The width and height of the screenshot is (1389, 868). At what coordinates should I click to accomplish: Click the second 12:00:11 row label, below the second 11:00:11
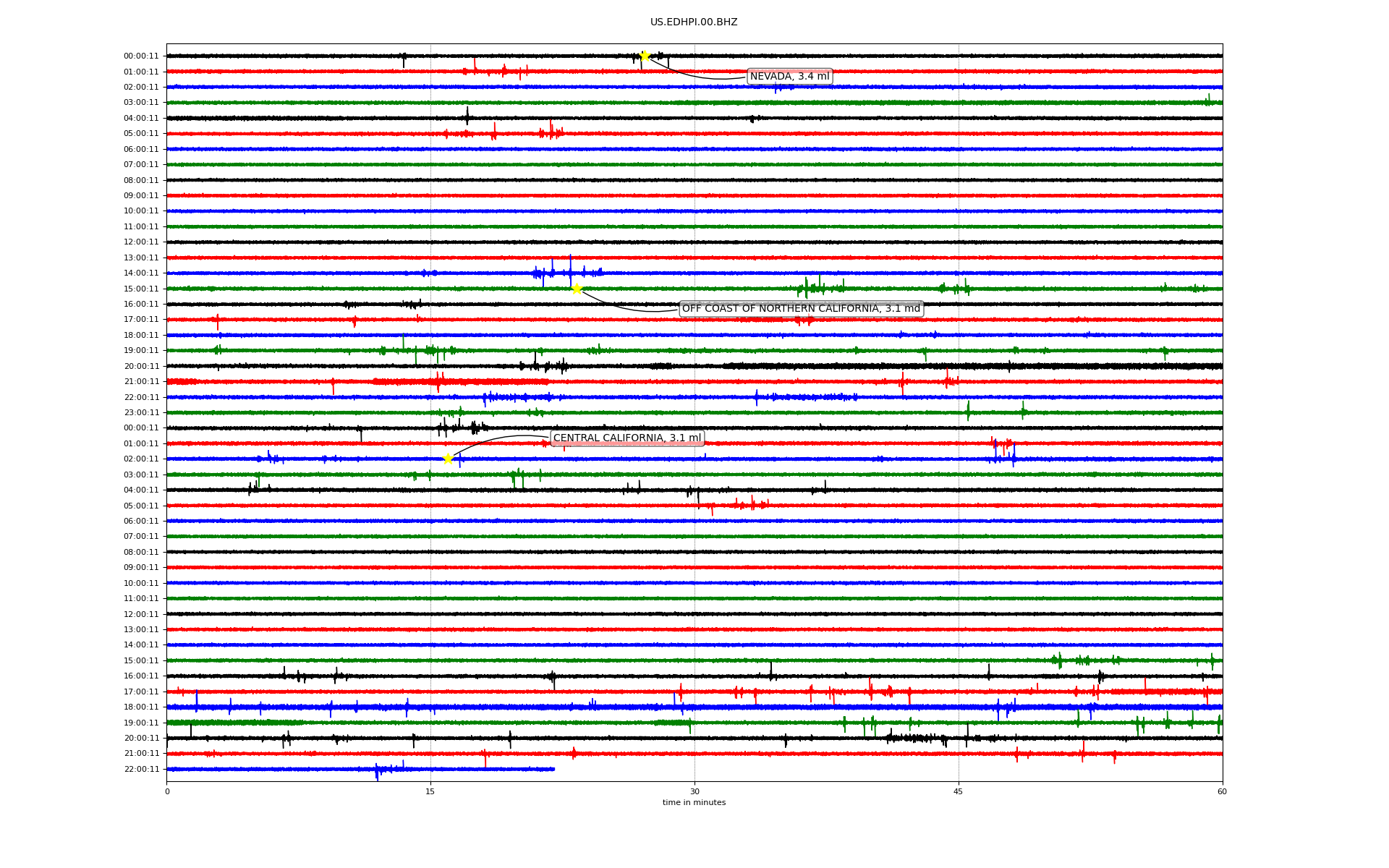click(x=141, y=615)
